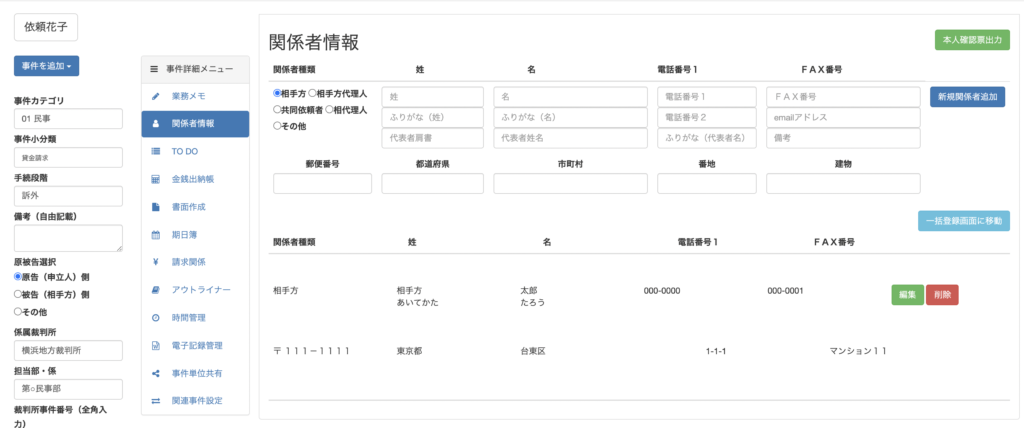Click the pencil icon beside 業務メモ
The image size is (1024, 428).
pos(155,96)
